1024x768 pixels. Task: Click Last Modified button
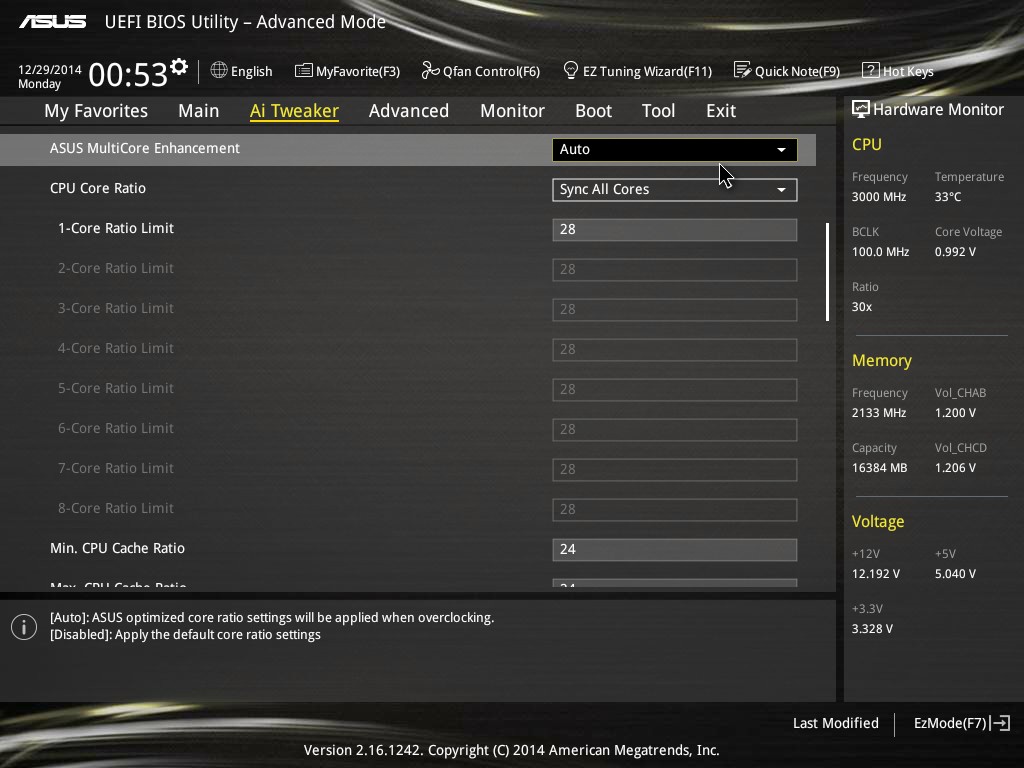(x=835, y=723)
